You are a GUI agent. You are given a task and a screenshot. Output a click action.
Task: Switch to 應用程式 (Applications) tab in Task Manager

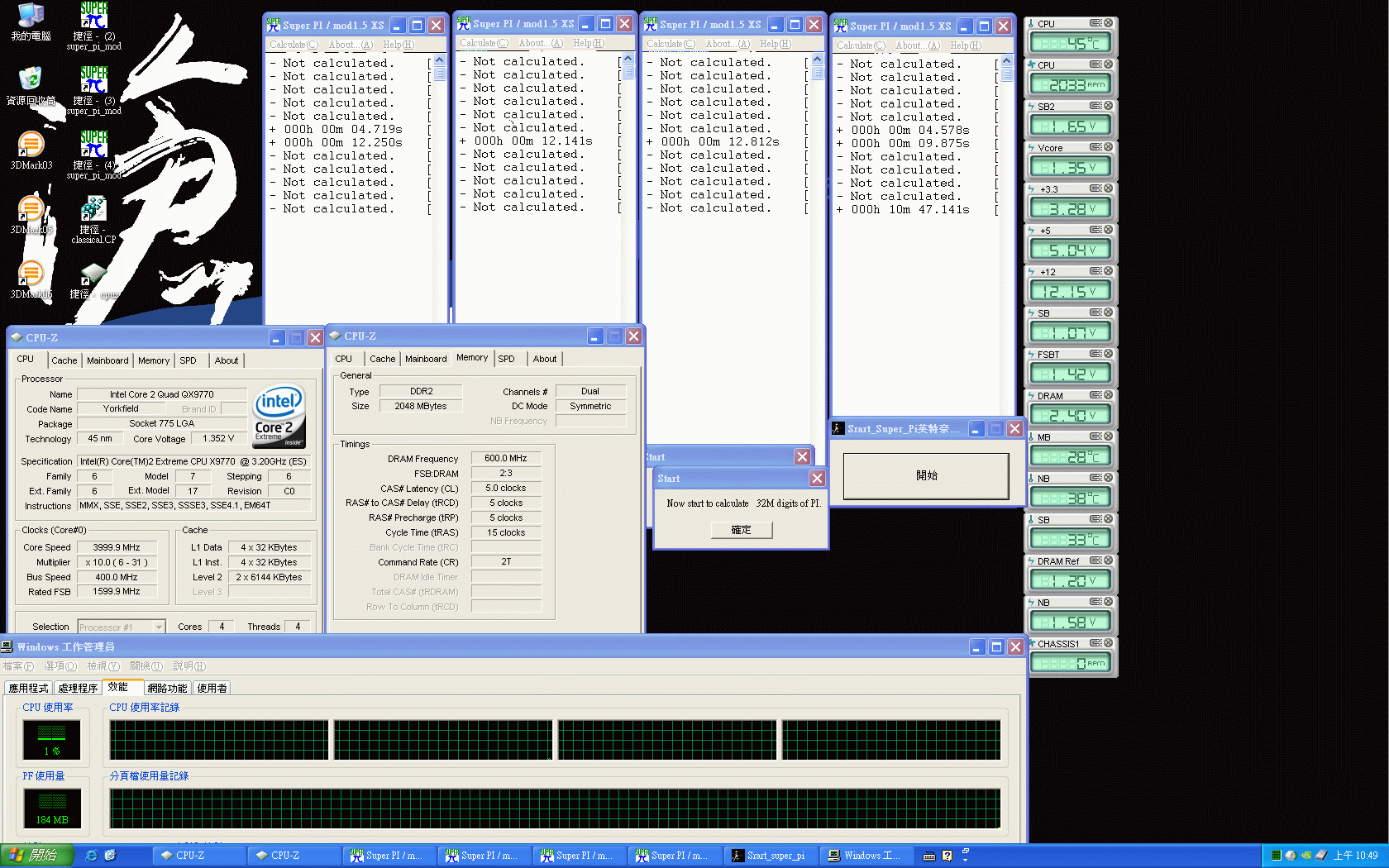[29, 688]
